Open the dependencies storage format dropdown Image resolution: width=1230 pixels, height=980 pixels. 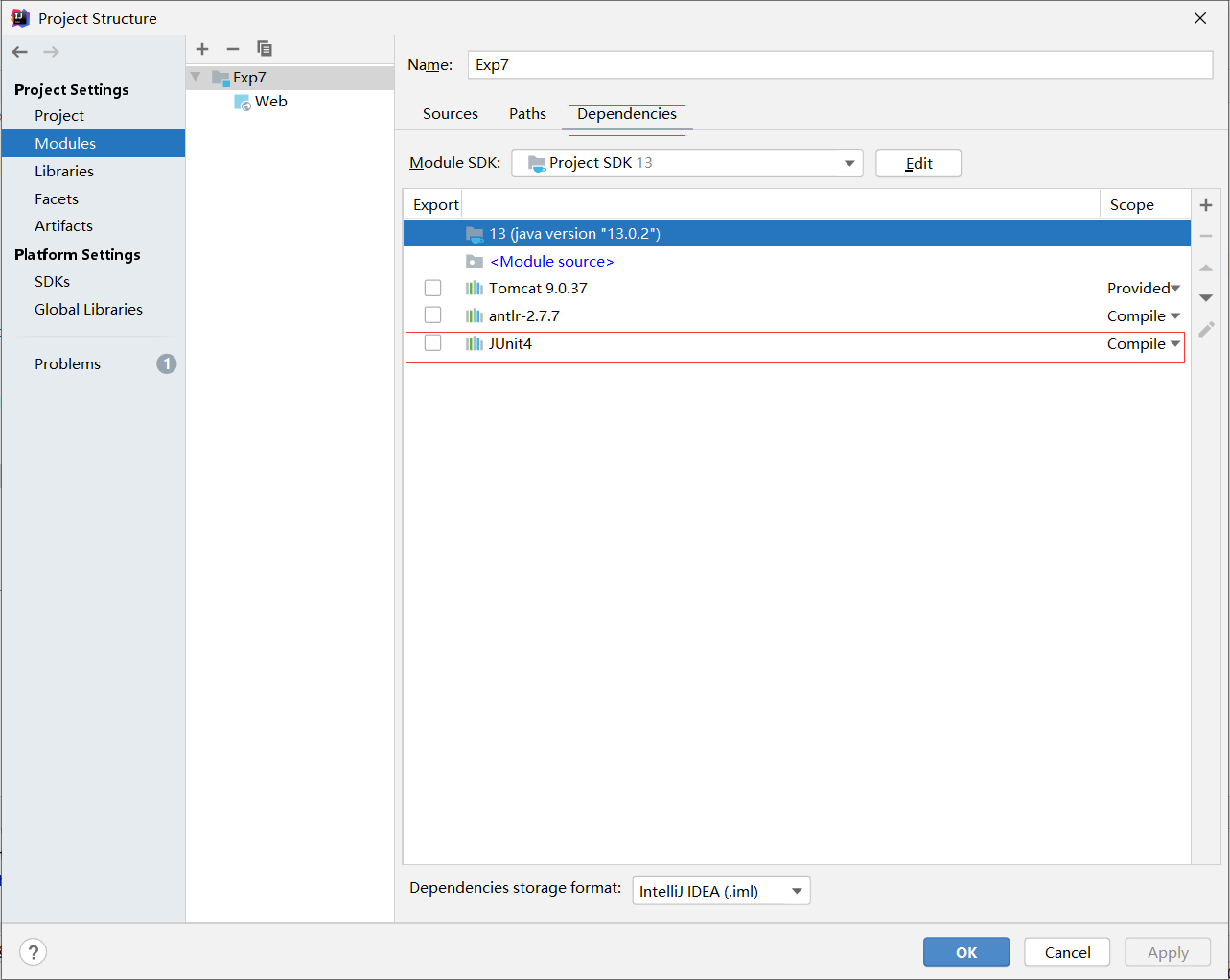[721, 891]
